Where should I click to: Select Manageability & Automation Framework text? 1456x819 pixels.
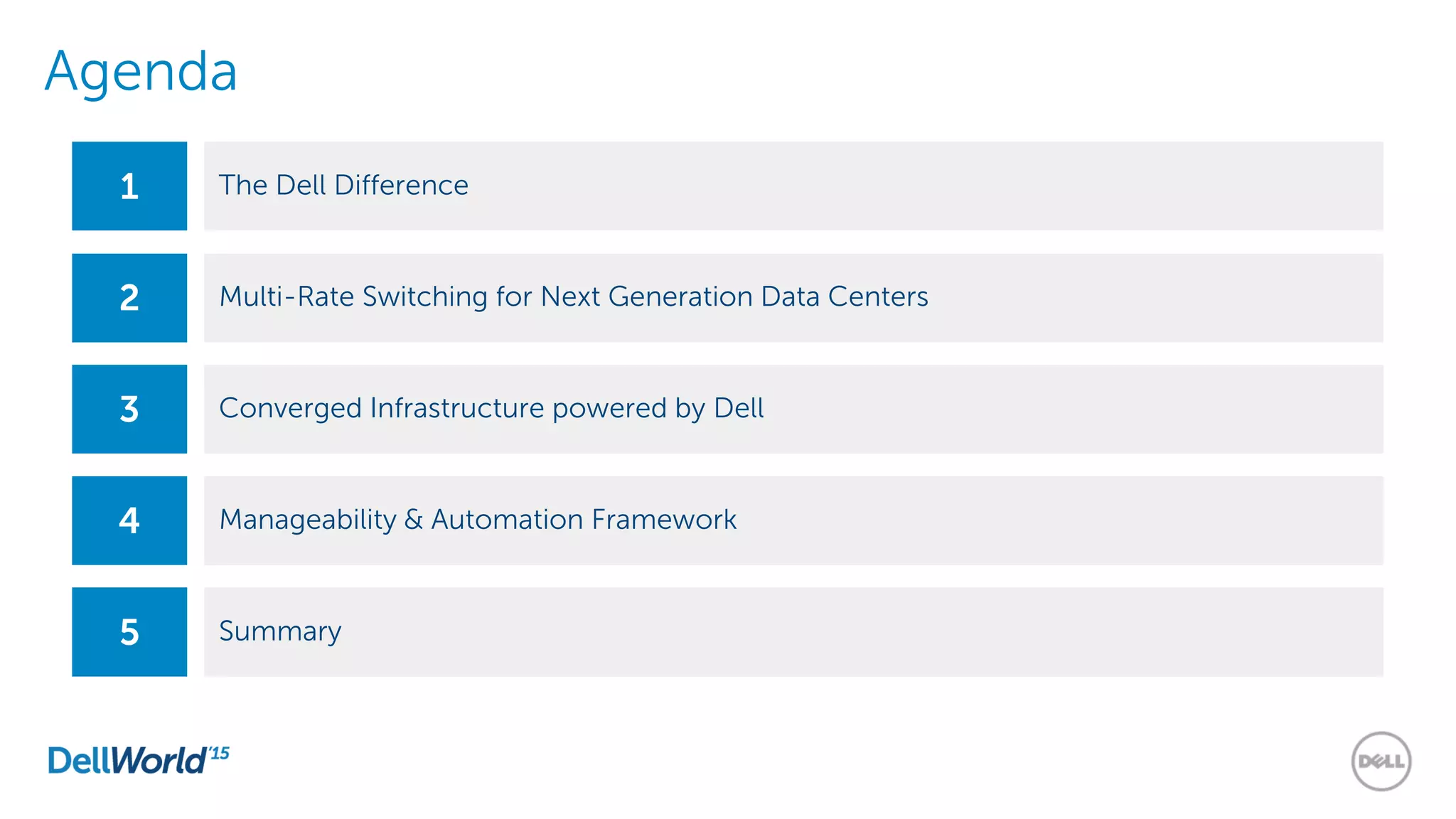(478, 520)
